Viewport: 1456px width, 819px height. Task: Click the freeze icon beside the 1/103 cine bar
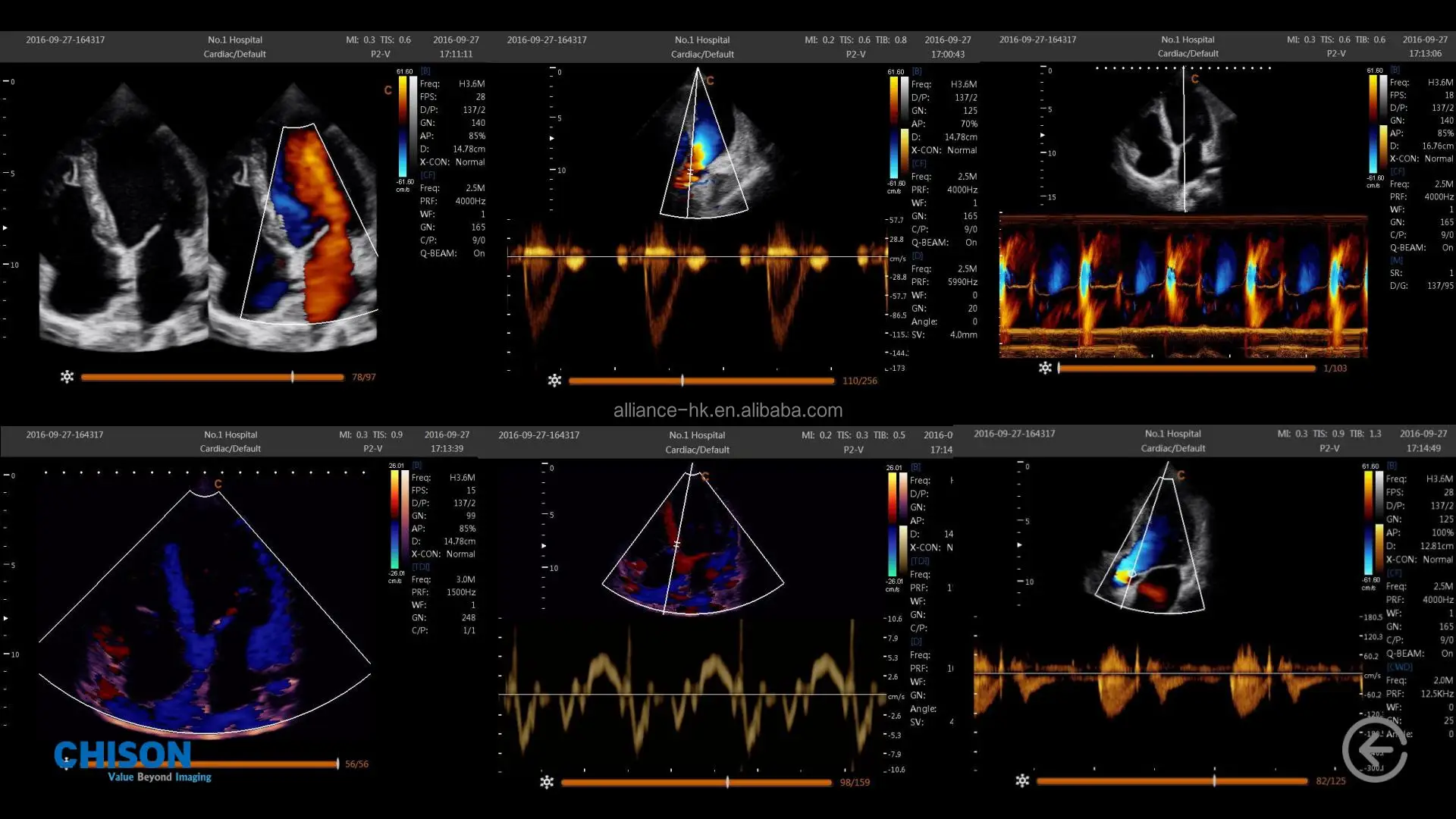(x=1045, y=368)
